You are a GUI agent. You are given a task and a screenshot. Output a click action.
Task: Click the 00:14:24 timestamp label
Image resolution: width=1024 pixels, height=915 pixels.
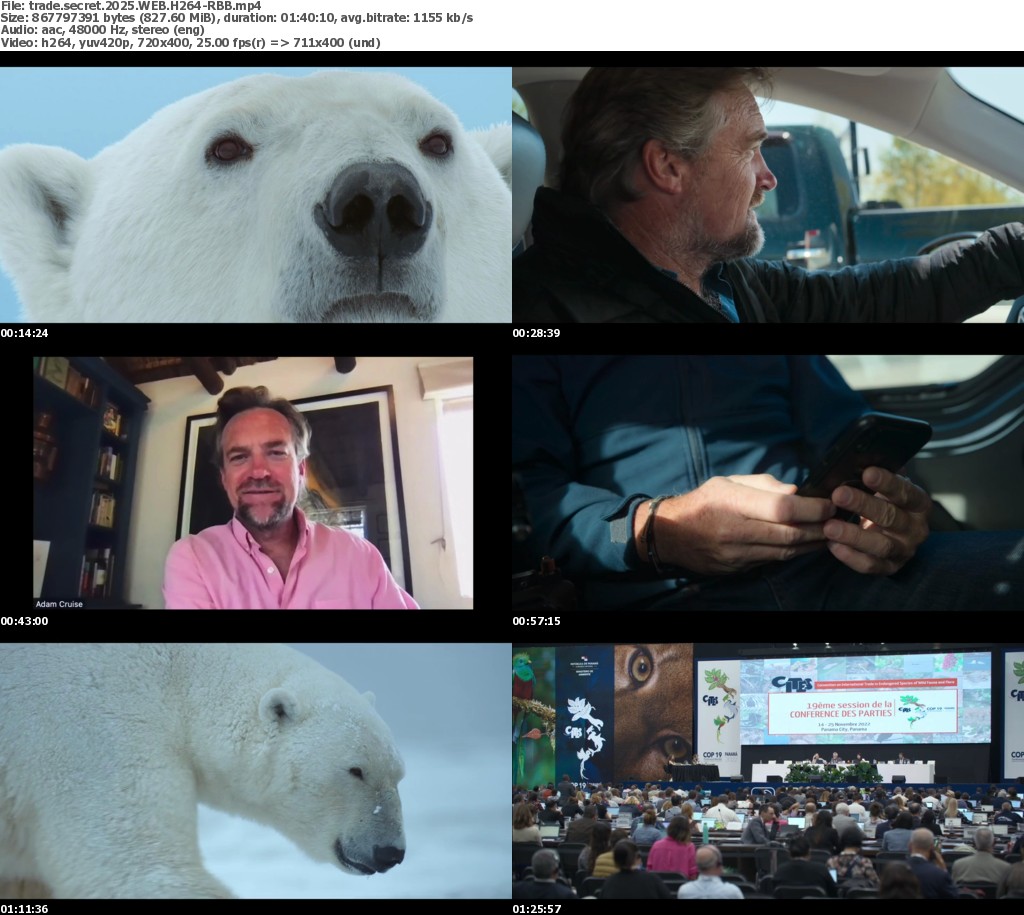coord(24,333)
